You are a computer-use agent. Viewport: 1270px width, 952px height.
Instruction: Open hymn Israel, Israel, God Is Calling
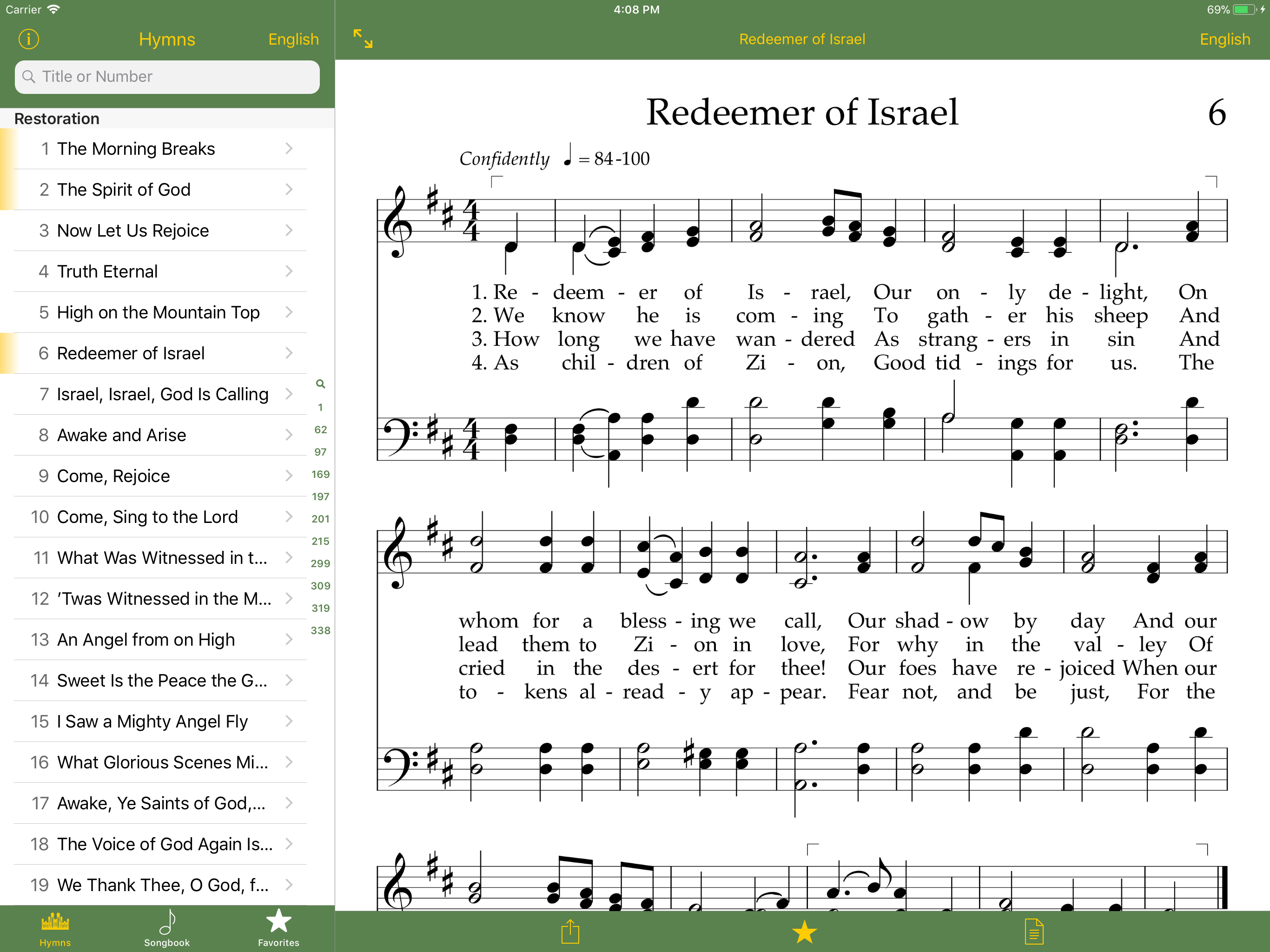click(162, 394)
